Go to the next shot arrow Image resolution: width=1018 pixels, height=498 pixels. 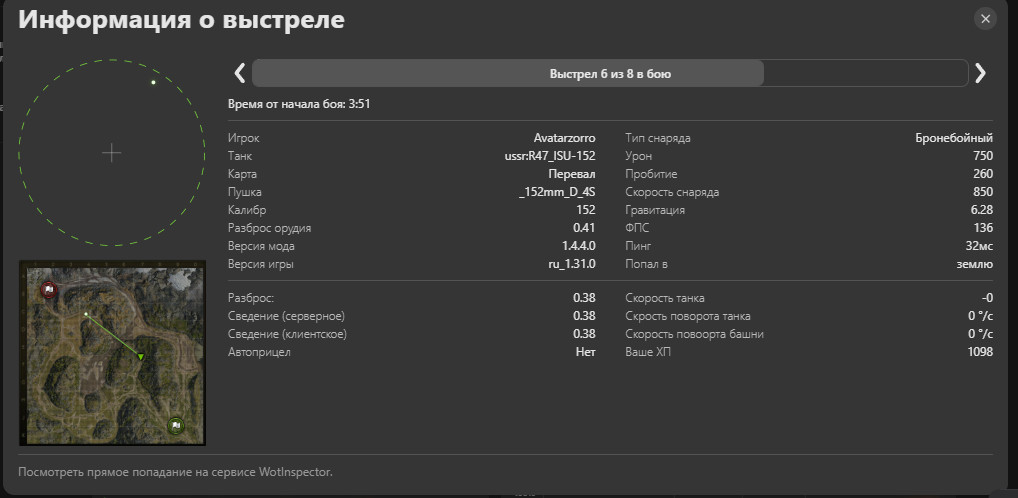pos(980,73)
